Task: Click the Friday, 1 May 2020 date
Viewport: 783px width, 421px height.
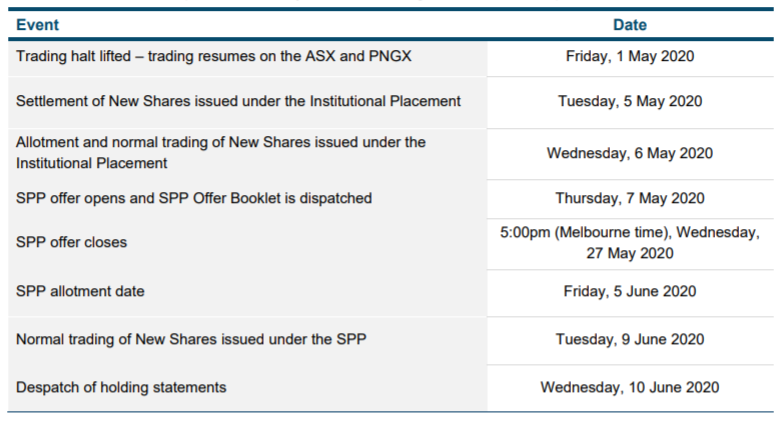Action: tap(630, 56)
